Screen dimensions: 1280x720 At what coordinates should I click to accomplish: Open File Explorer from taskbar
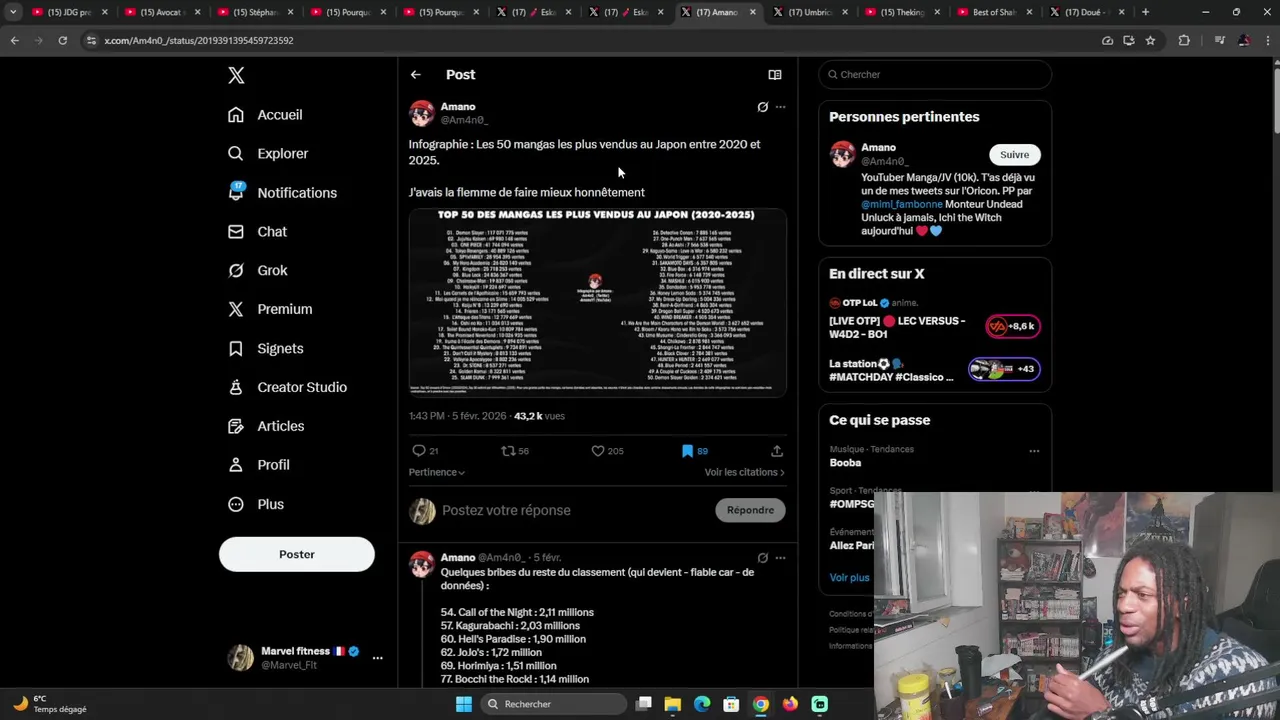pos(672,704)
